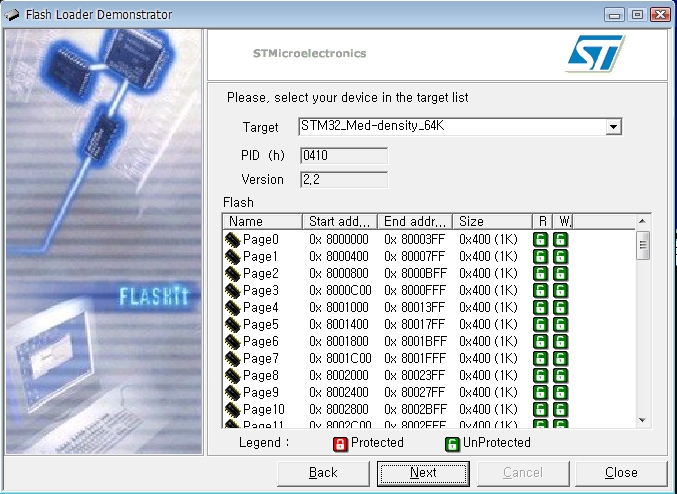This screenshot has width=677, height=494.
Task: Select the Page5 row name
Action: [261, 325]
